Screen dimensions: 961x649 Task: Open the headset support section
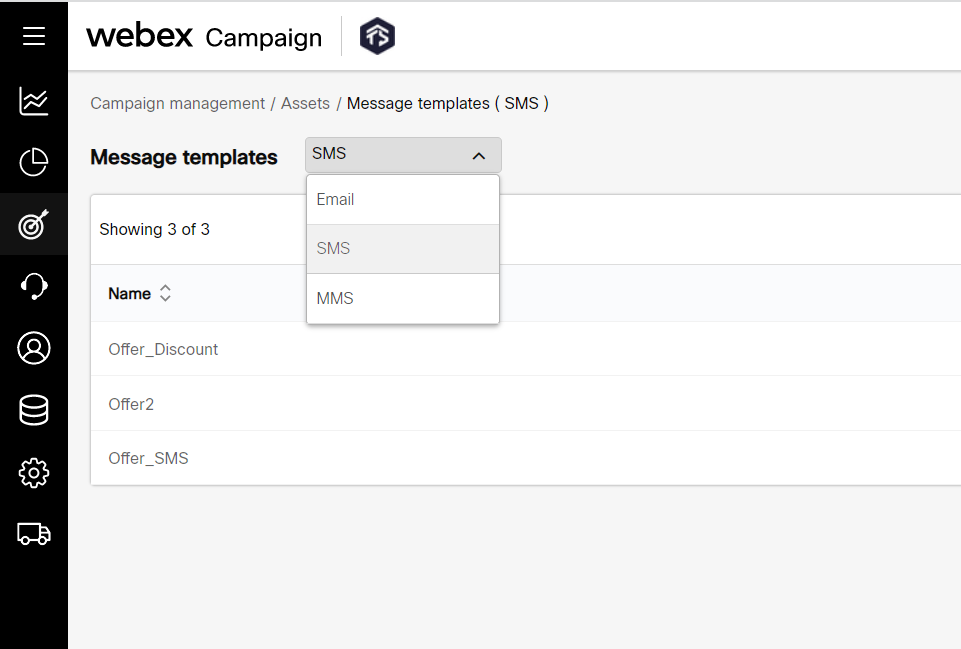(33, 286)
